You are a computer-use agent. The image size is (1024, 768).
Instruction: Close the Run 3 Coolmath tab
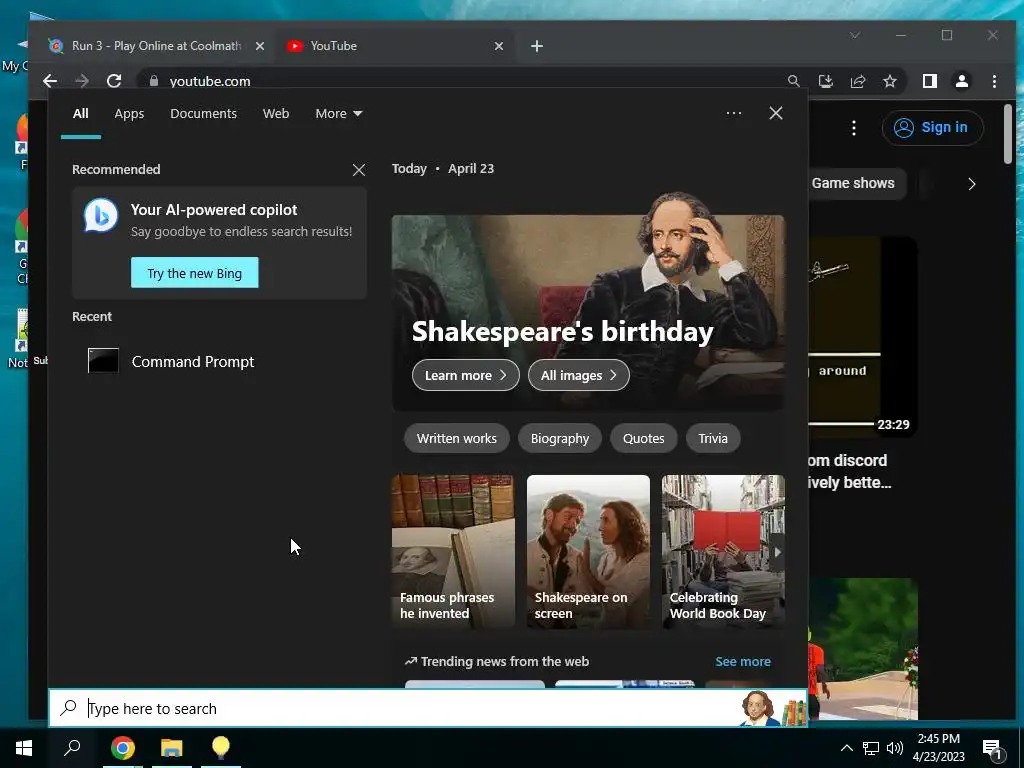pos(260,46)
